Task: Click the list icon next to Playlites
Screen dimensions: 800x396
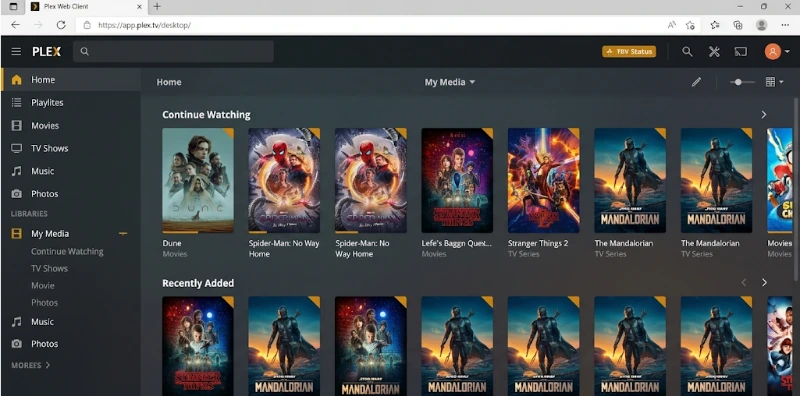Action: pos(17,103)
